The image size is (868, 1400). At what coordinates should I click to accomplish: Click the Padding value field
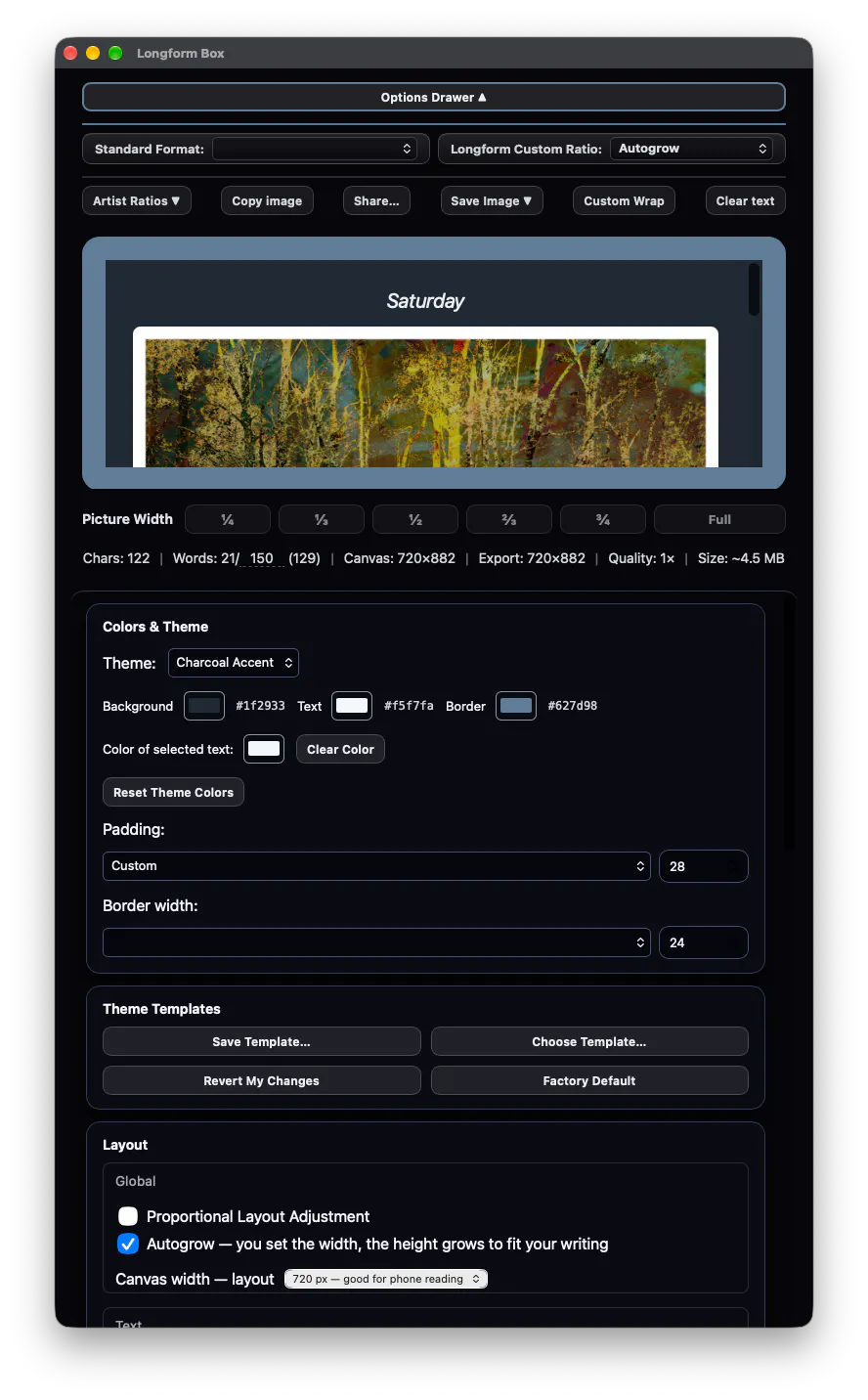[704, 866]
